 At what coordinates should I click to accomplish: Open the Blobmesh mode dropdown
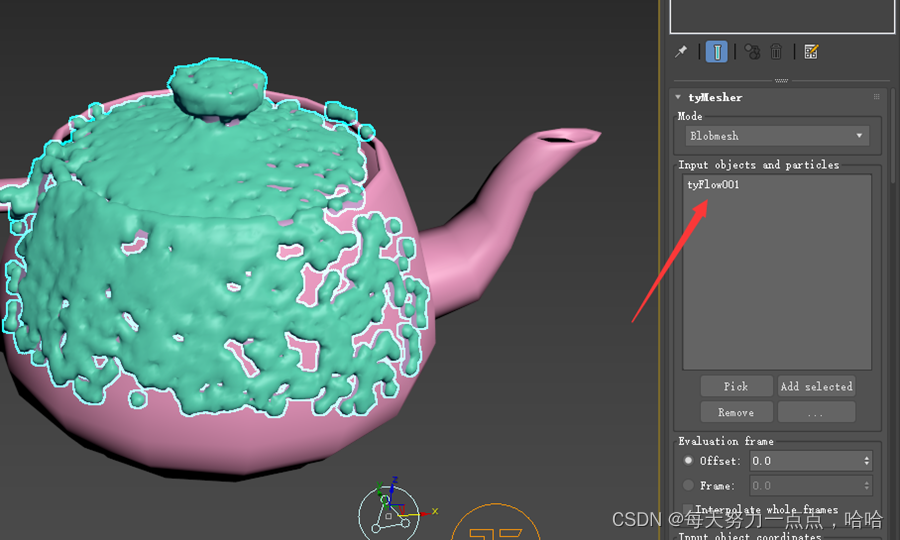coord(777,136)
